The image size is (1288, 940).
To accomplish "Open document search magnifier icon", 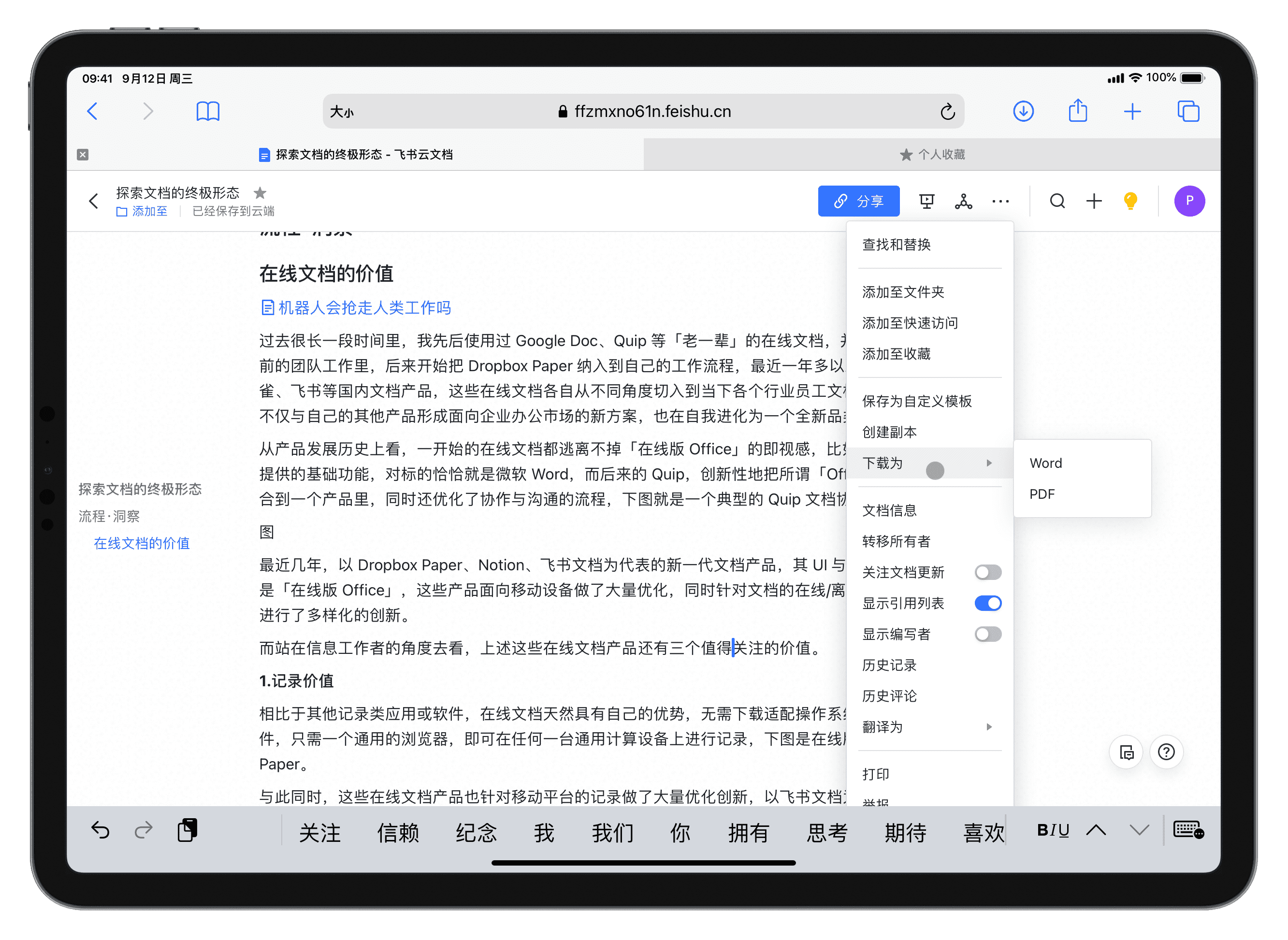I will pos(1057,201).
